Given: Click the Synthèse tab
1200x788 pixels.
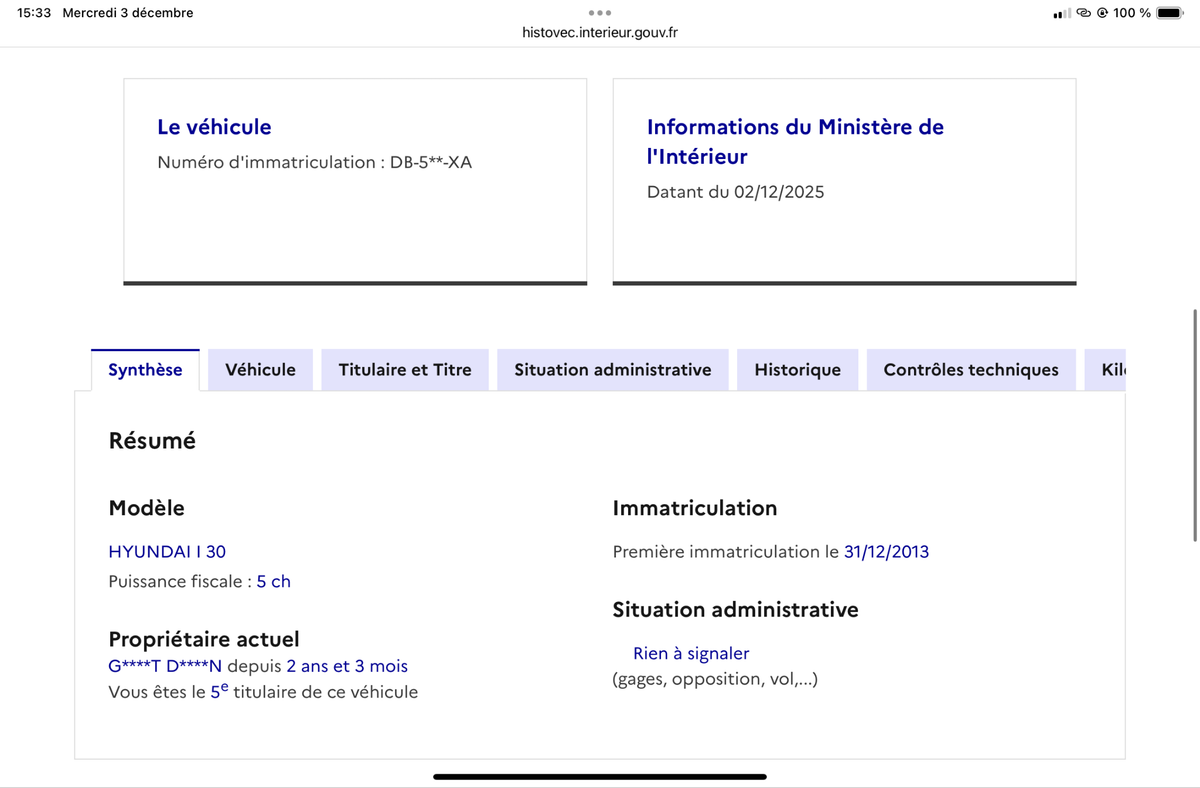Looking at the screenshot, I should click(145, 370).
